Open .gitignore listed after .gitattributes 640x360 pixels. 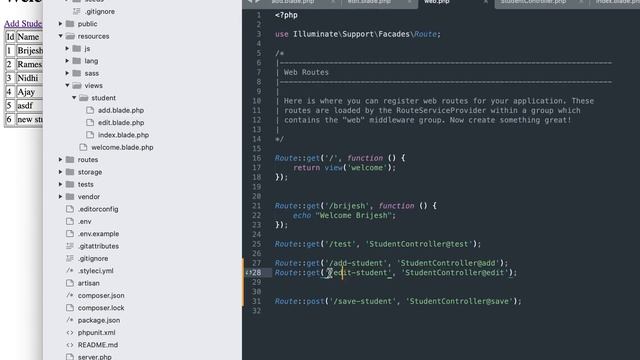tap(93, 258)
